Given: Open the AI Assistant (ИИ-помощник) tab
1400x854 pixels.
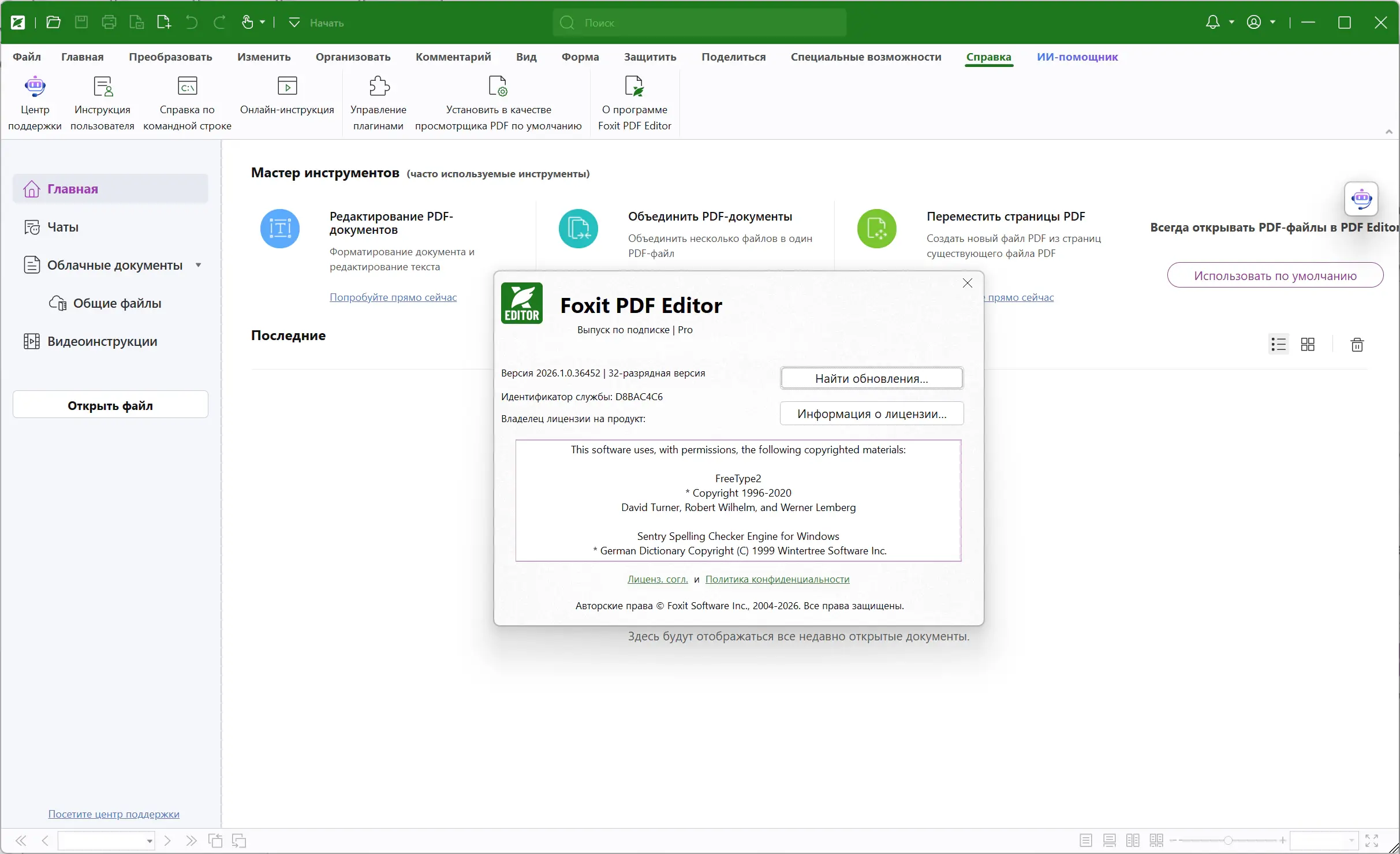Looking at the screenshot, I should click(1077, 57).
